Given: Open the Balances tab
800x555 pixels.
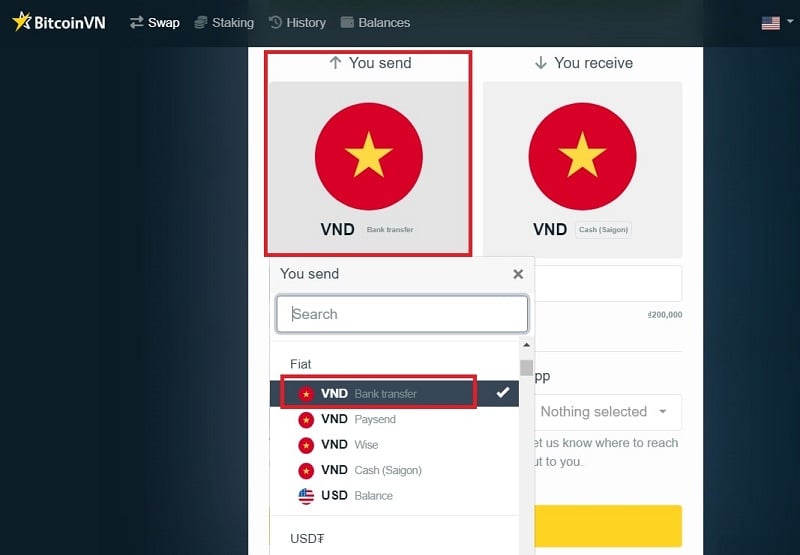Looking at the screenshot, I should (375, 22).
